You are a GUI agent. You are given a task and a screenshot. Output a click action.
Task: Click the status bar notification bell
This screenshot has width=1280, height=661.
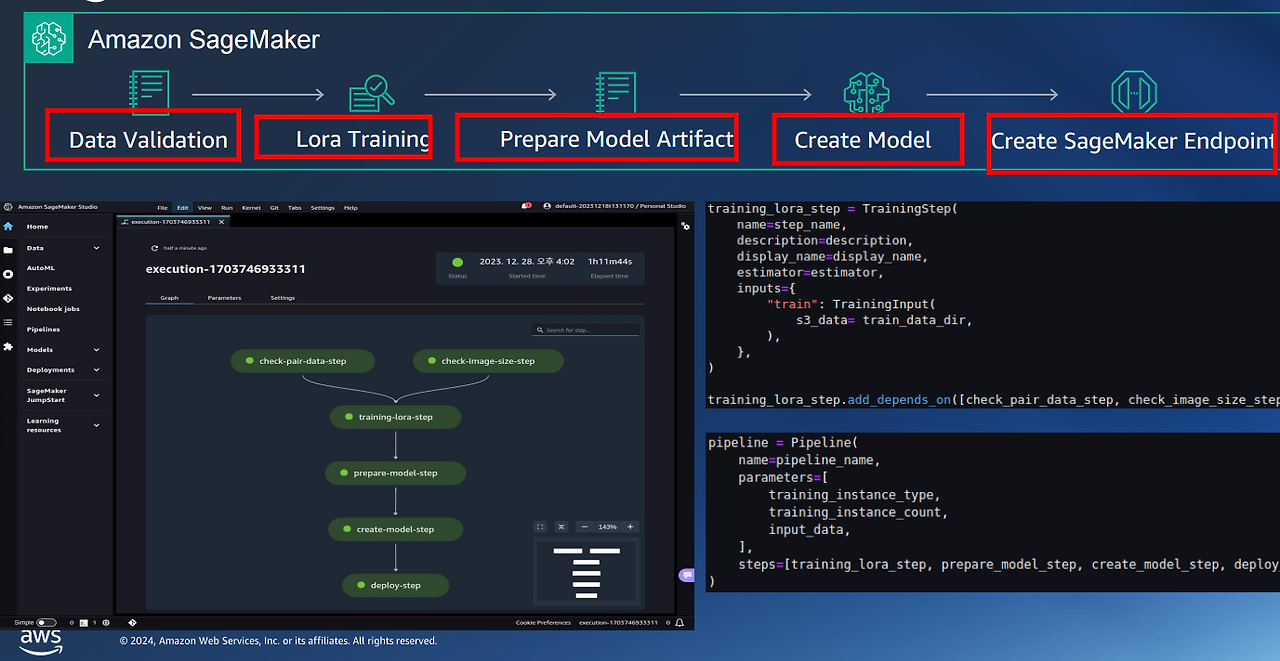coord(679,623)
